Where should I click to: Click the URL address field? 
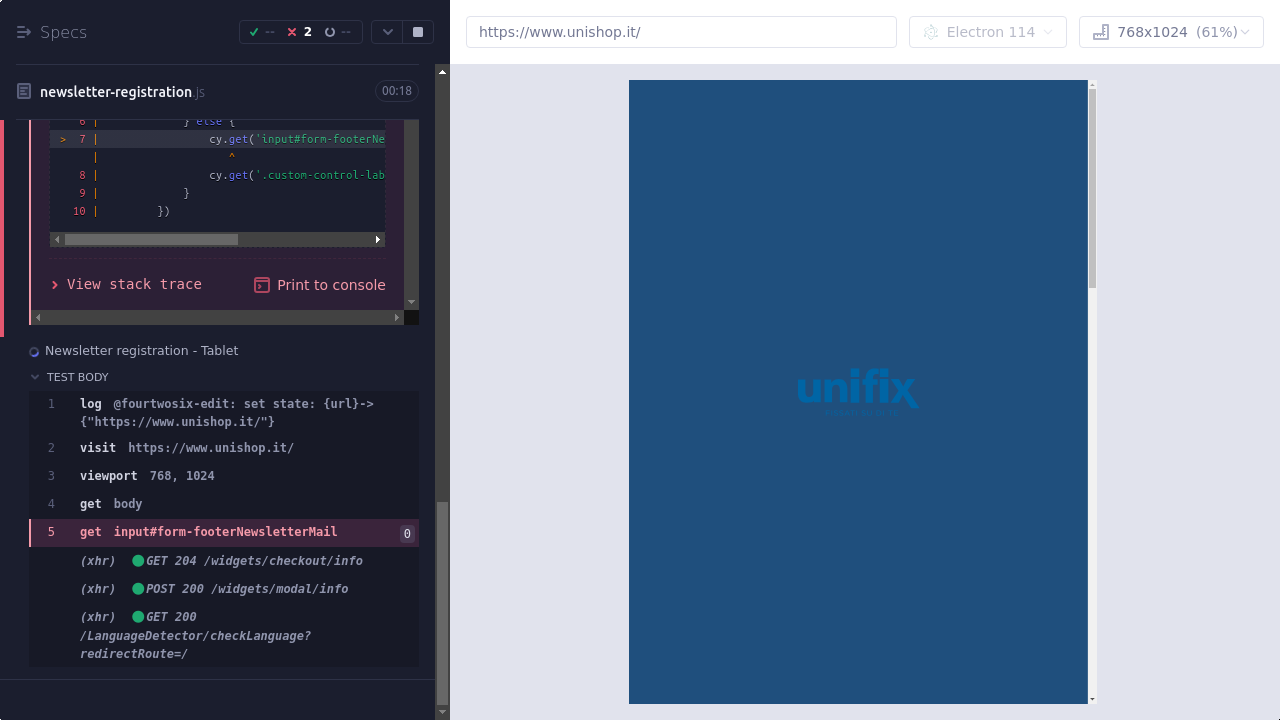681,32
